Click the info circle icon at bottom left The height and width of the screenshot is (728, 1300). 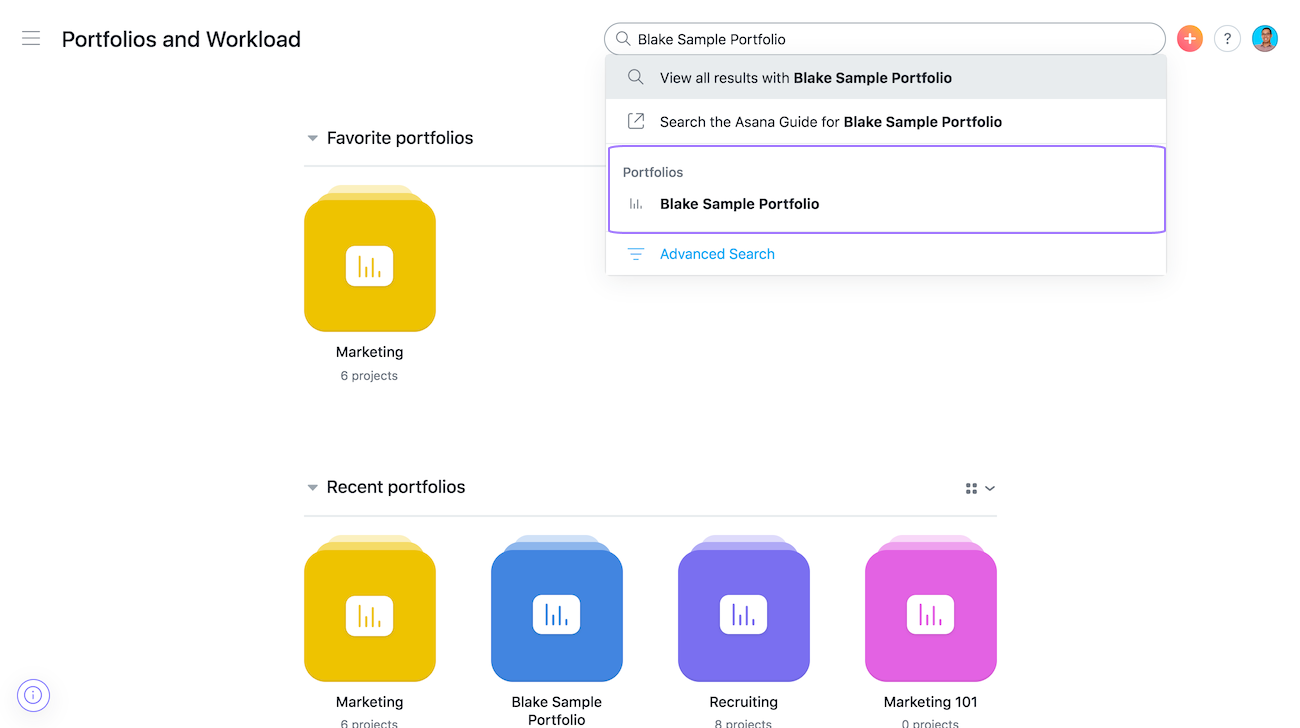33,694
